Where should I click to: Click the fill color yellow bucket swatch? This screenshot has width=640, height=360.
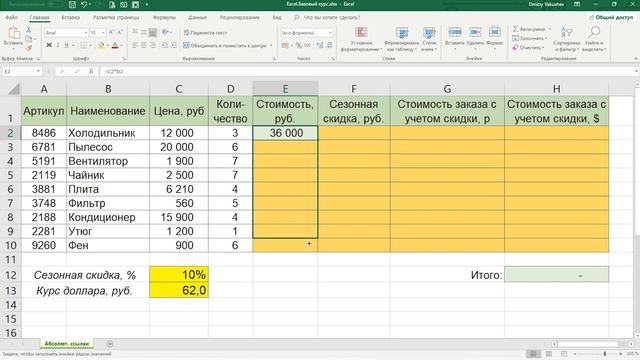coord(101,45)
